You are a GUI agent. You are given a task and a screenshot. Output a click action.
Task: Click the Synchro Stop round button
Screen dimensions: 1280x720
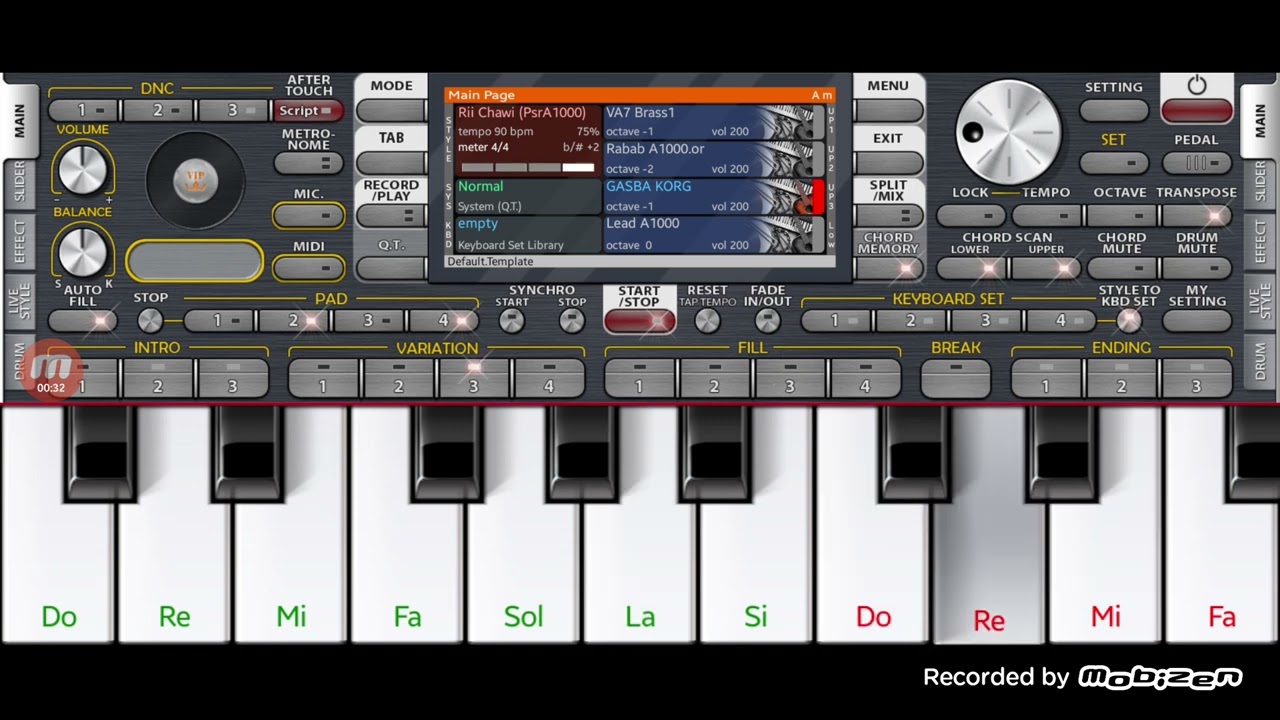572,320
